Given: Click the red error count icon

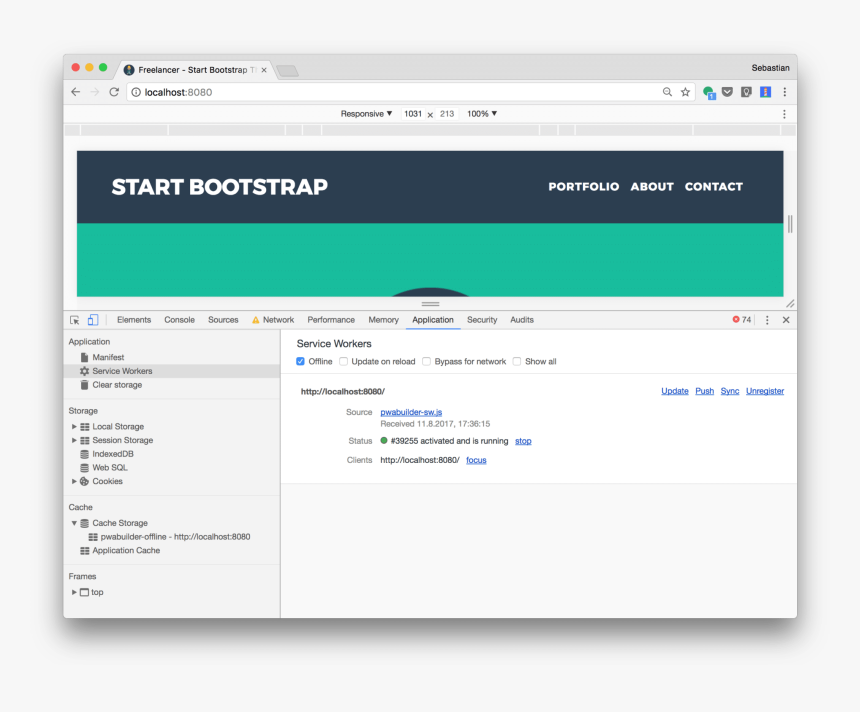Looking at the screenshot, I should 736,320.
